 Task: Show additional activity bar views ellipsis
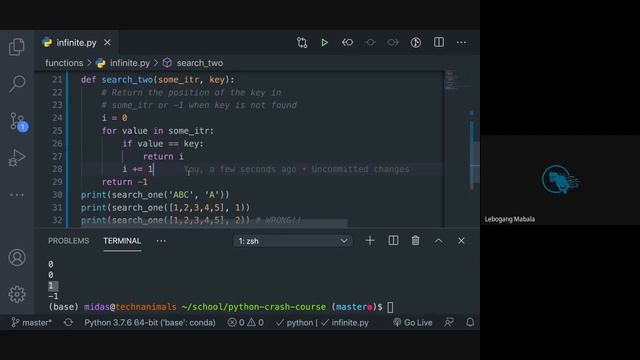pyautogui.click(x=17, y=195)
